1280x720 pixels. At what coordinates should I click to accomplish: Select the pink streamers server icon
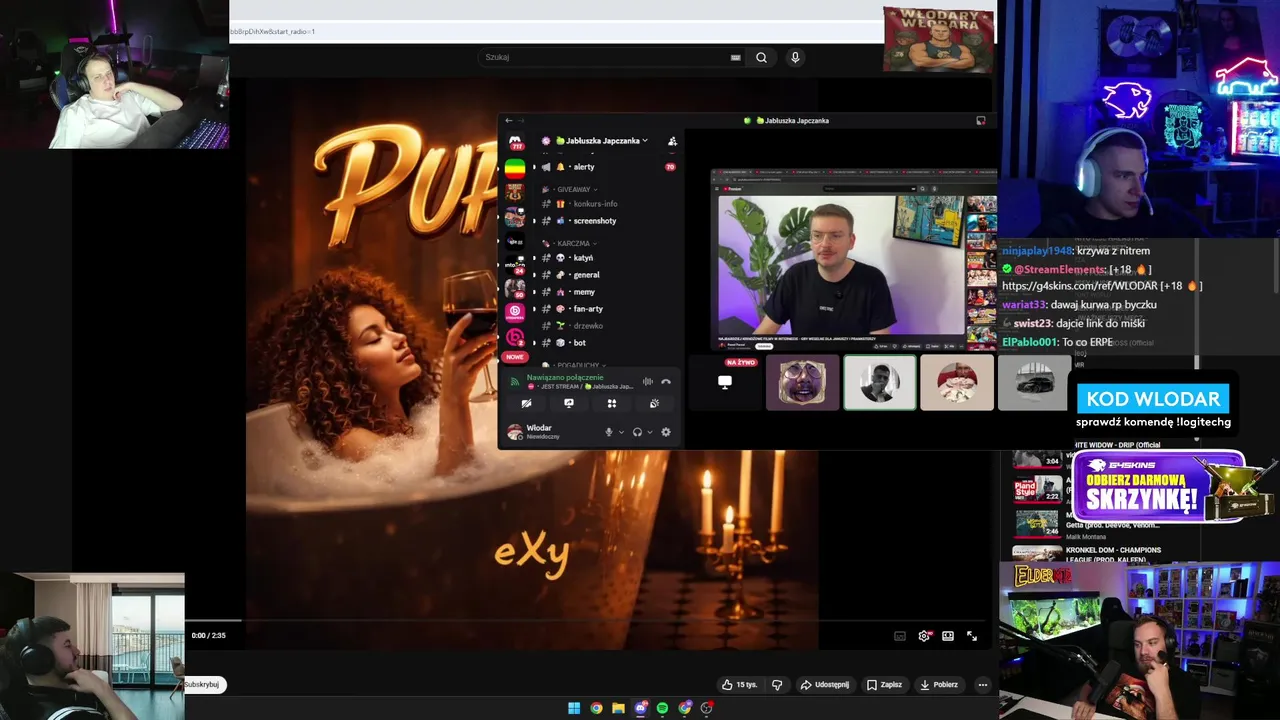[515, 313]
